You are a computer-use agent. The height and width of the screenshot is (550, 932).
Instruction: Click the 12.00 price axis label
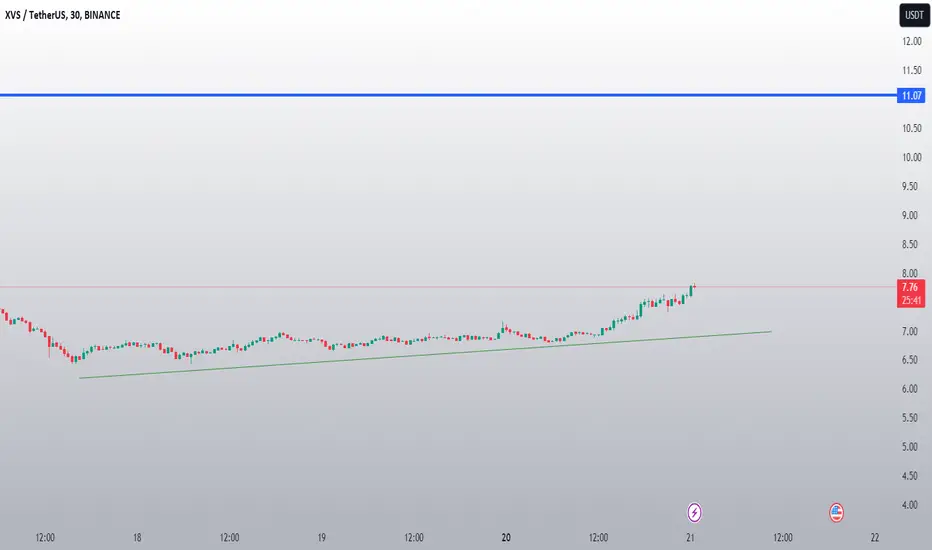912,41
